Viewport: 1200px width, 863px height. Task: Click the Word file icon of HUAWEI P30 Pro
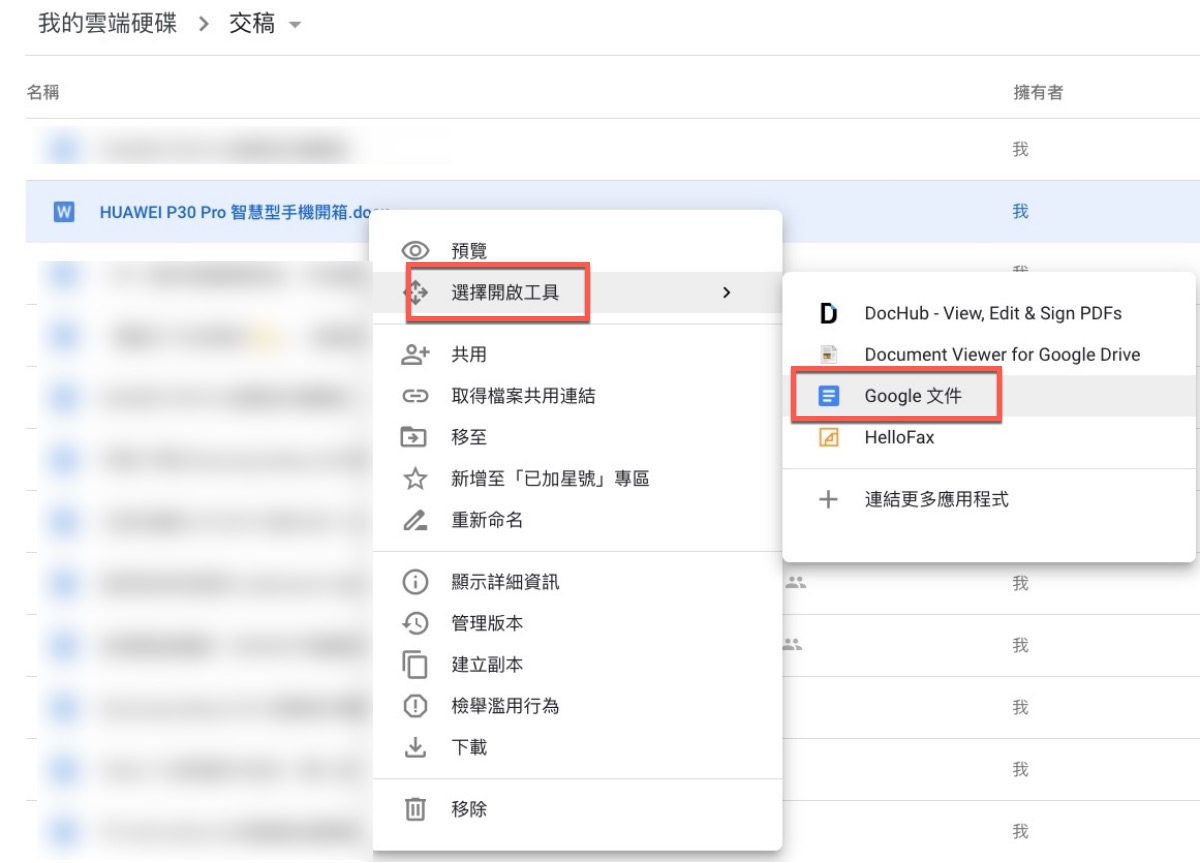click(64, 212)
